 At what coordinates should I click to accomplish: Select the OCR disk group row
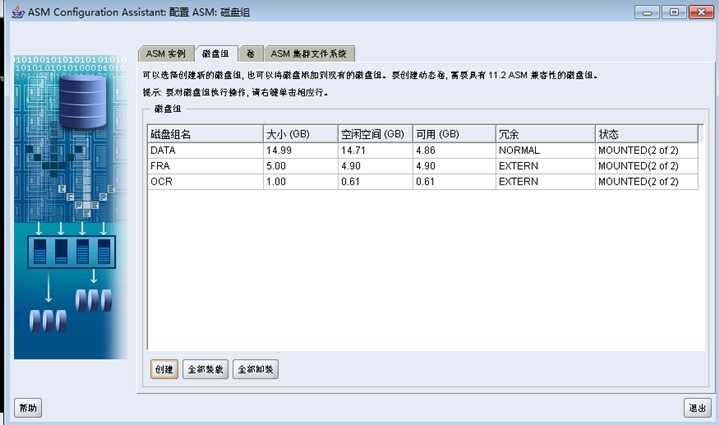[423, 182]
